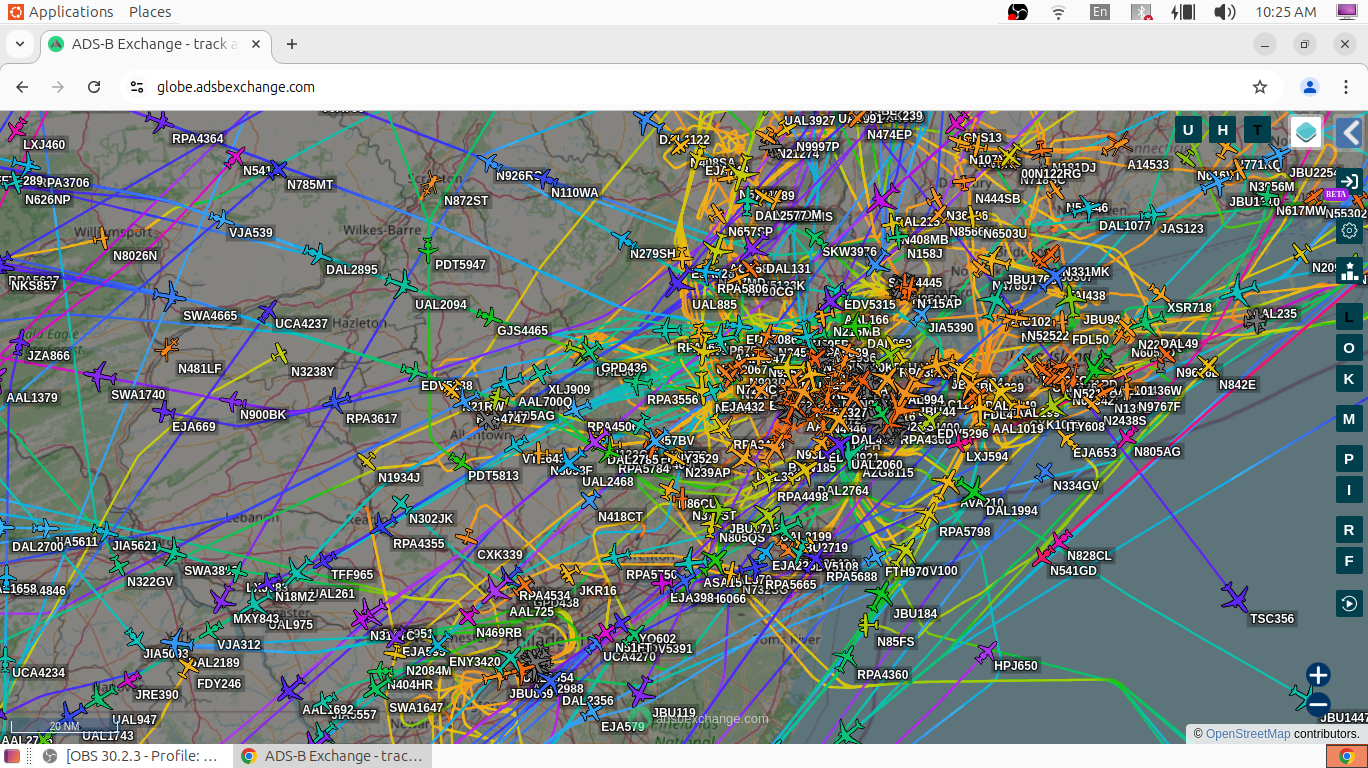Select aircraft N481LF plane icon
This screenshot has height=768, width=1368.
[167, 348]
